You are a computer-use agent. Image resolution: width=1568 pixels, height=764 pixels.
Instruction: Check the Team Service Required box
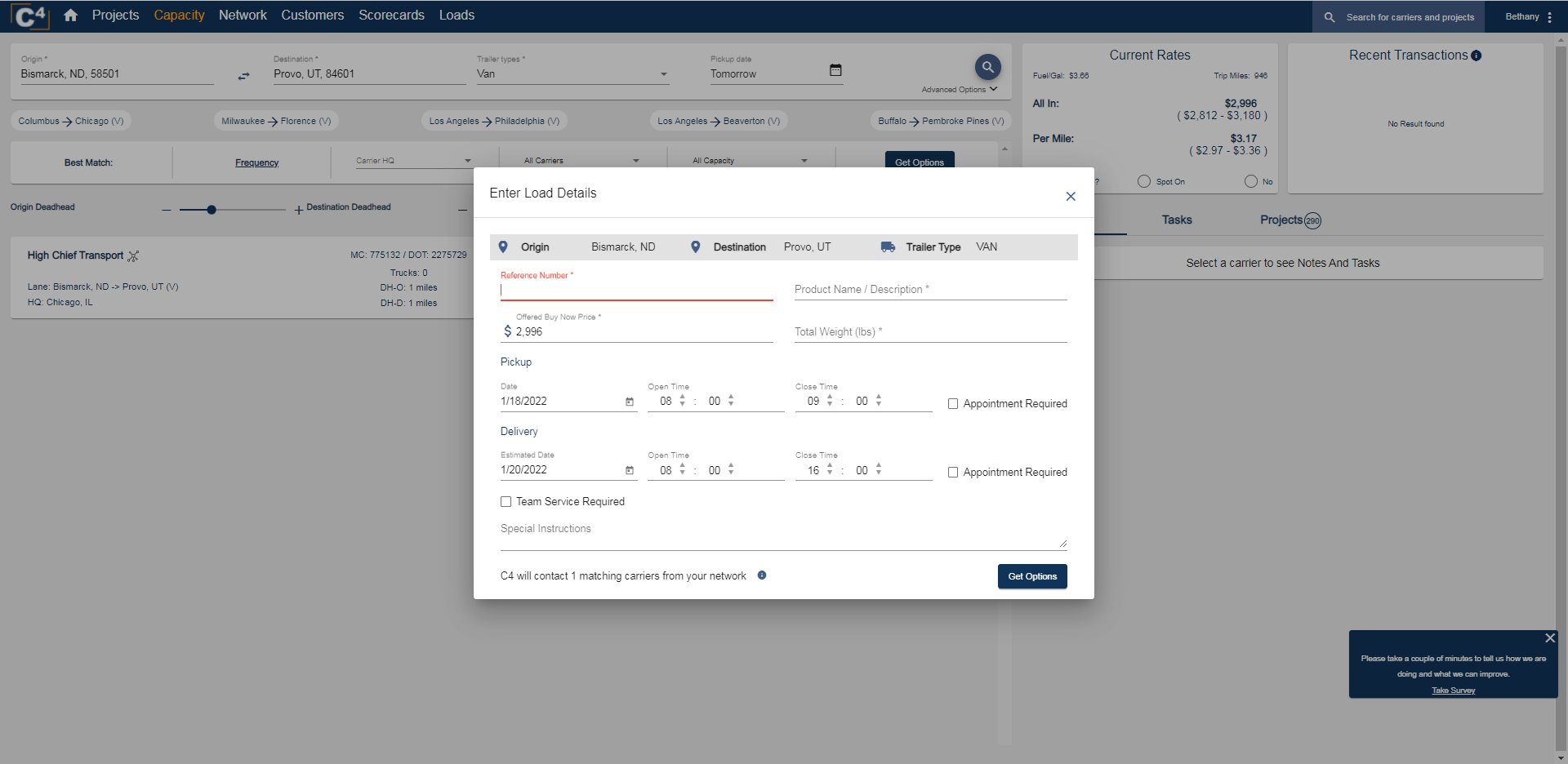(x=506, y=501)
